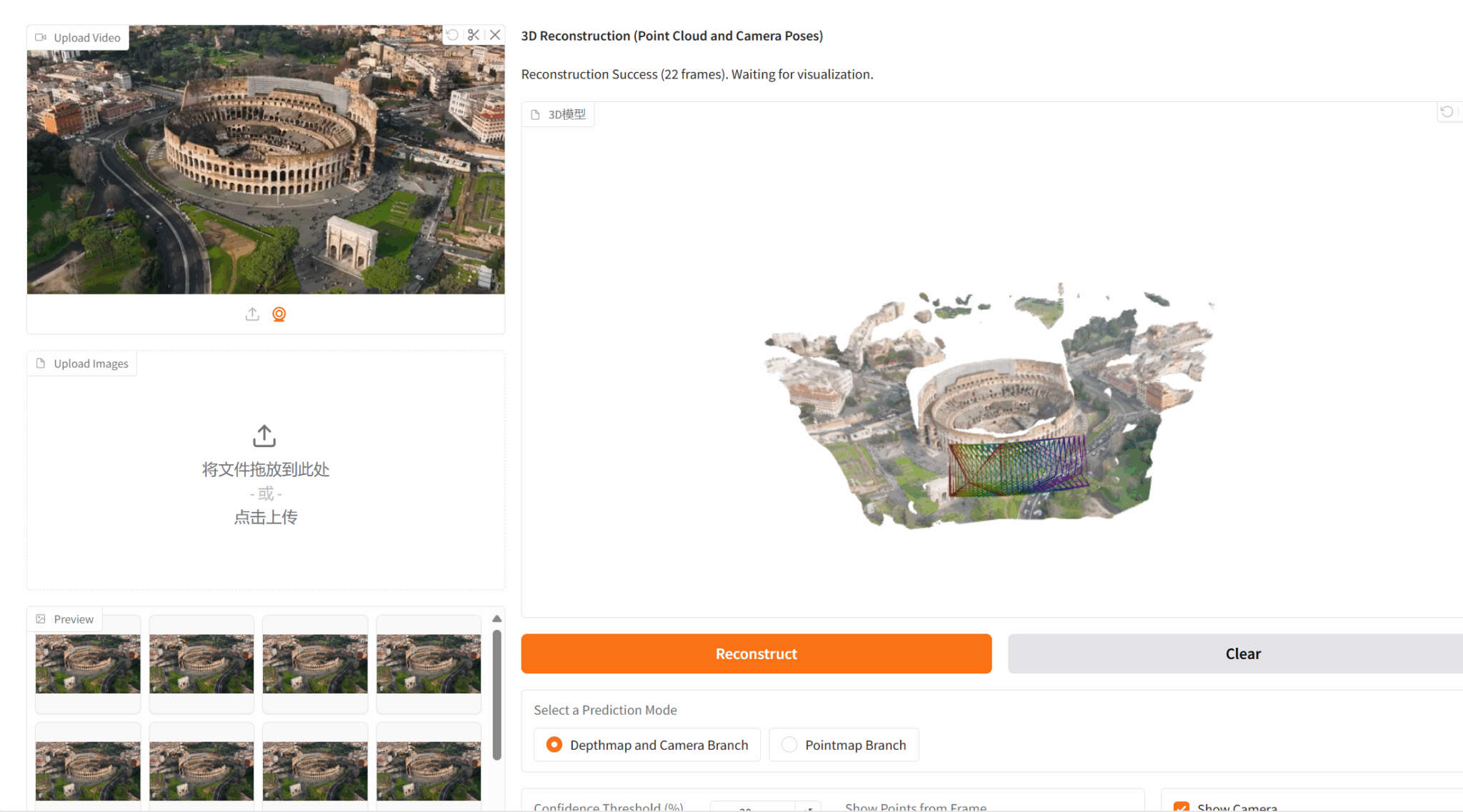Reset the 3D model view icon
The height and width of the screenshot is (812, 1463).
1447,112
